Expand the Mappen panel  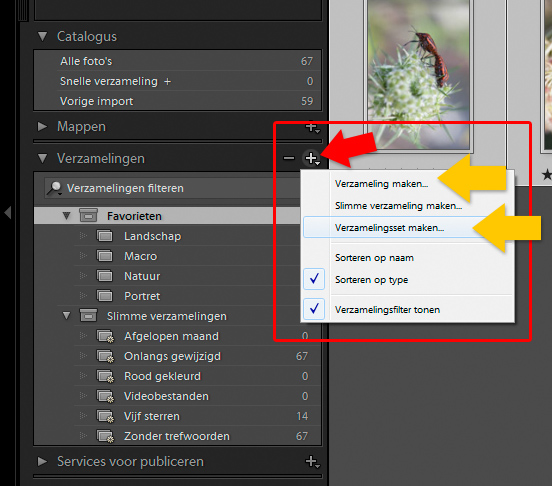42,126
